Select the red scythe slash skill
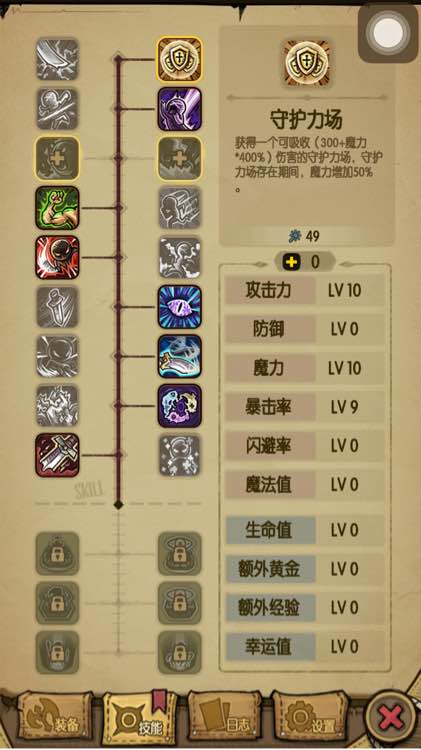Screen dimensions: 421x750 (x=57, y=257)
